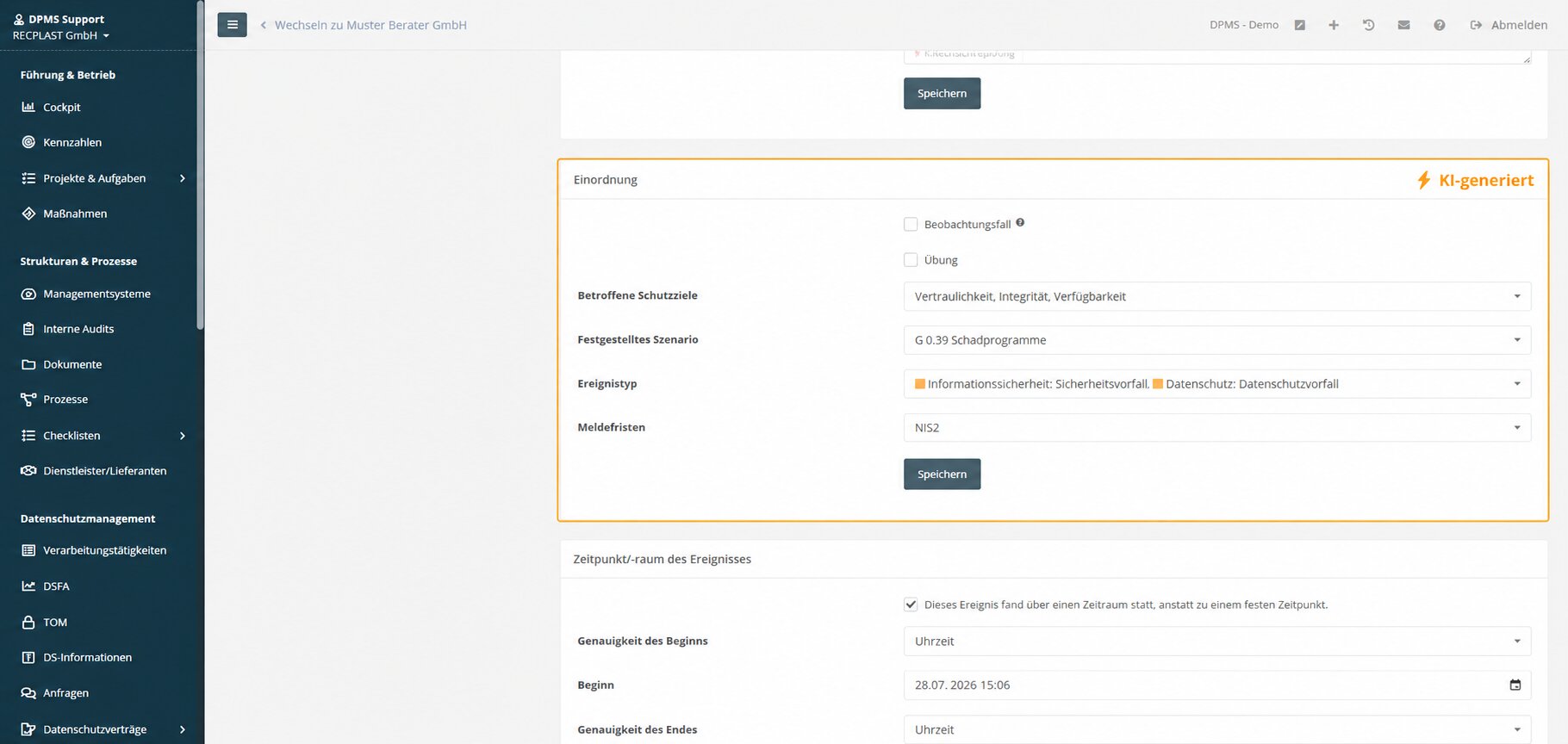The height and width of the screenshot is (744, 1568).
Task: Open the envelope messages icon
Action: click(1403, 25)
